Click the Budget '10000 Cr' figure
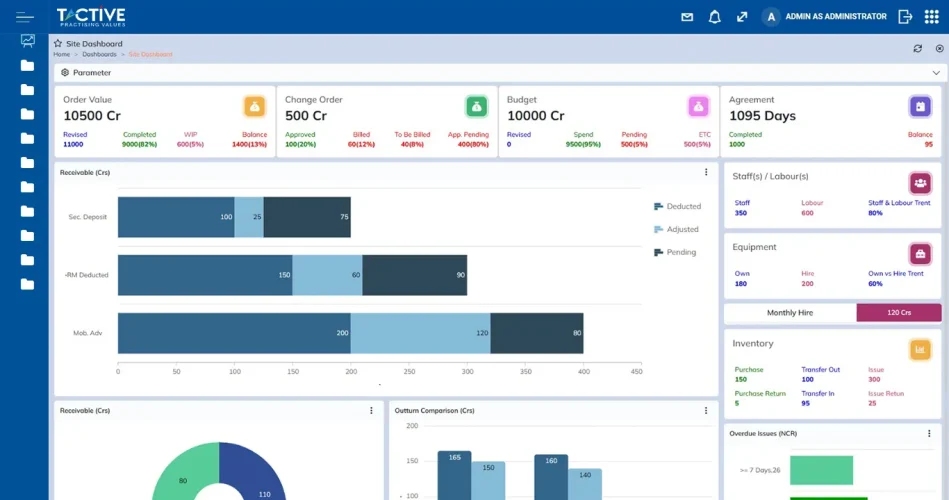Image resolution: width=949 pixels, height=500 pixels. pyautogui.click(x=536, y=116)
